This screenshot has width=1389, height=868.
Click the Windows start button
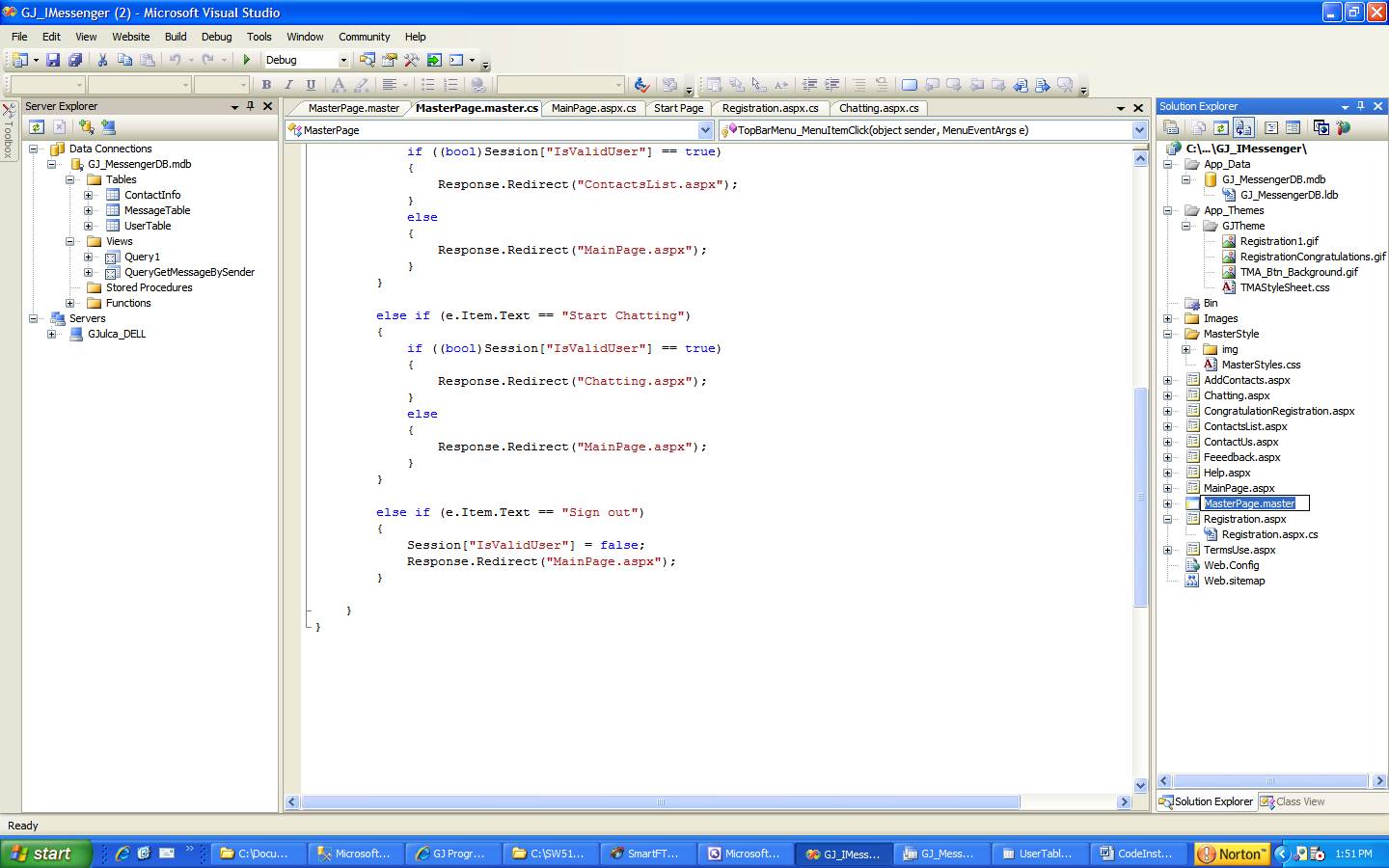(45, 854)
